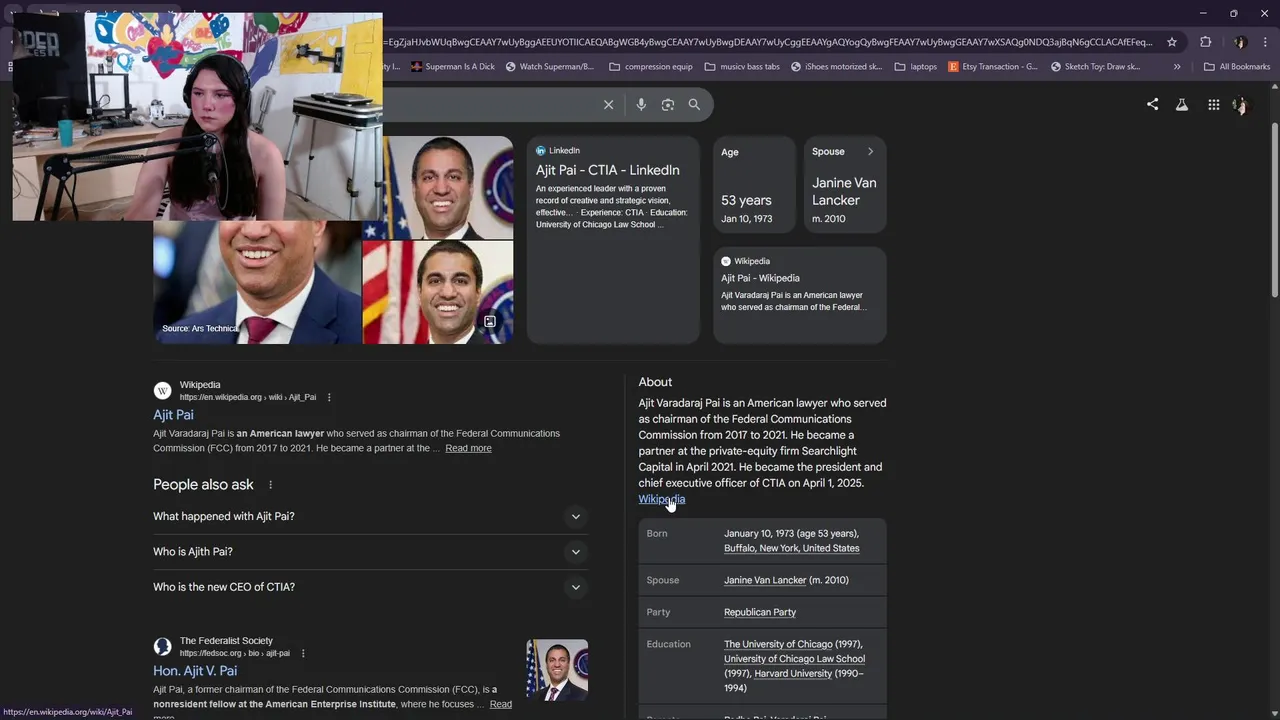Open the Buffalo, New York, United States link
This screenshot has width=1280, height=720.
click(x=791, y=549)
